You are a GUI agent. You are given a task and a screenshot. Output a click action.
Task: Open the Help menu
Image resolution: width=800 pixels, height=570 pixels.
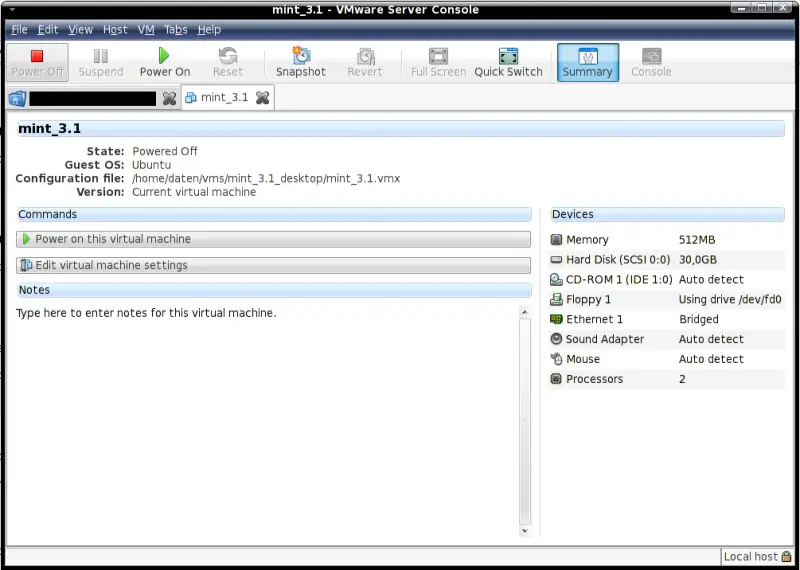point(209,30)
